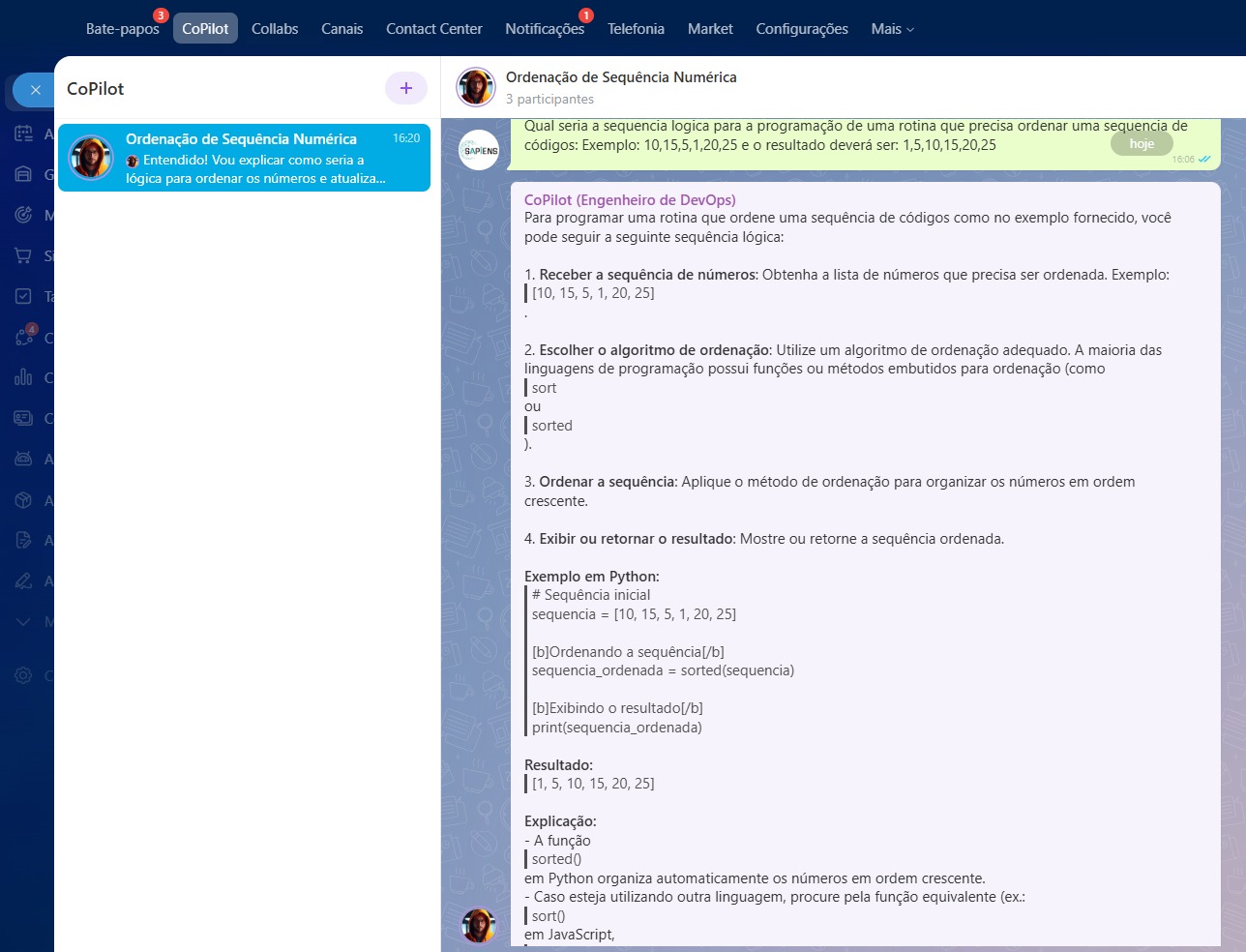Open the tasks checkmark icon in sidebar
1246x952 pixels.
tap(23, 296)
